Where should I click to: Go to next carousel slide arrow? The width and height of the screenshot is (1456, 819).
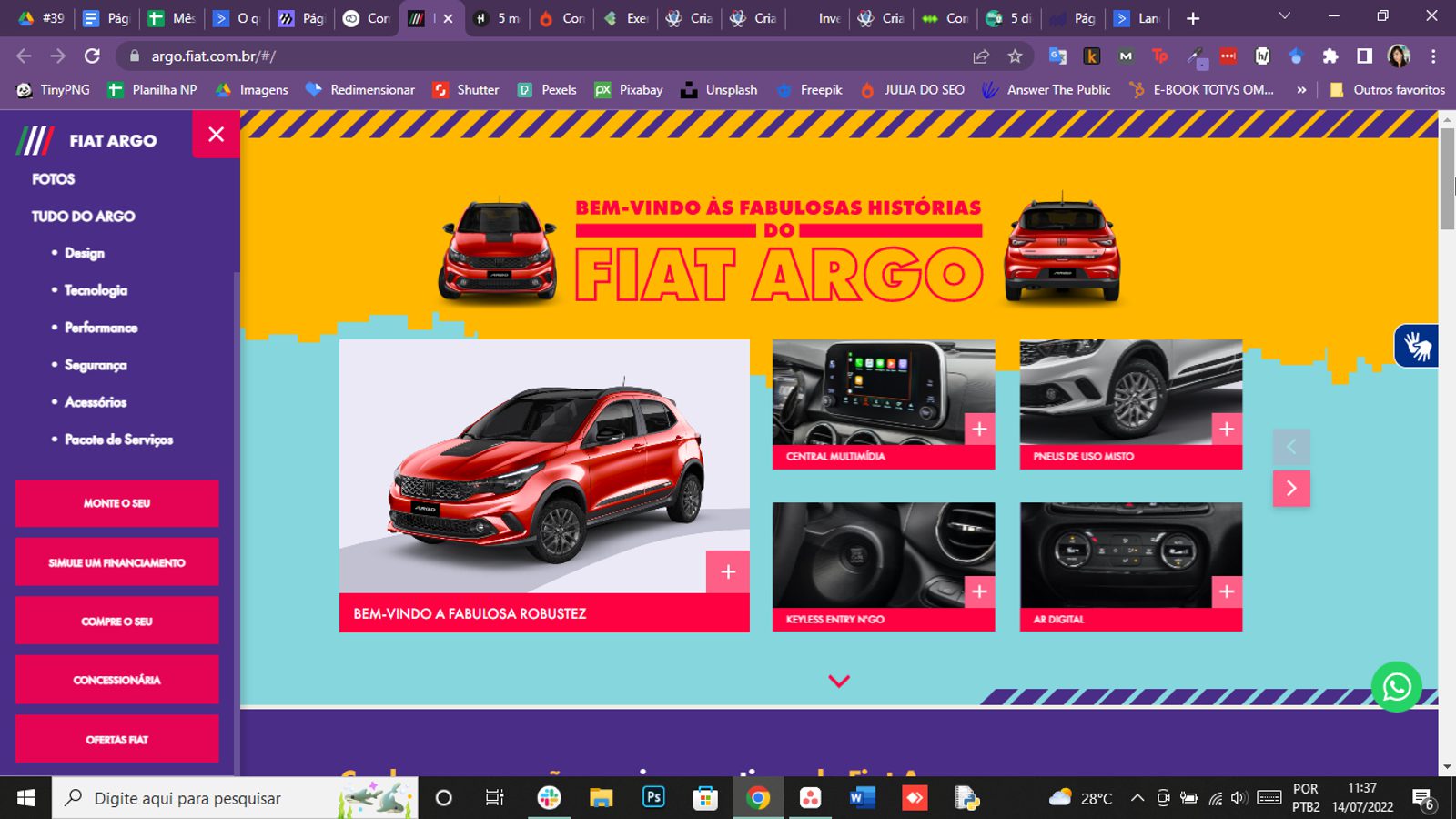pyautogui.click(x=1291, y=489)
